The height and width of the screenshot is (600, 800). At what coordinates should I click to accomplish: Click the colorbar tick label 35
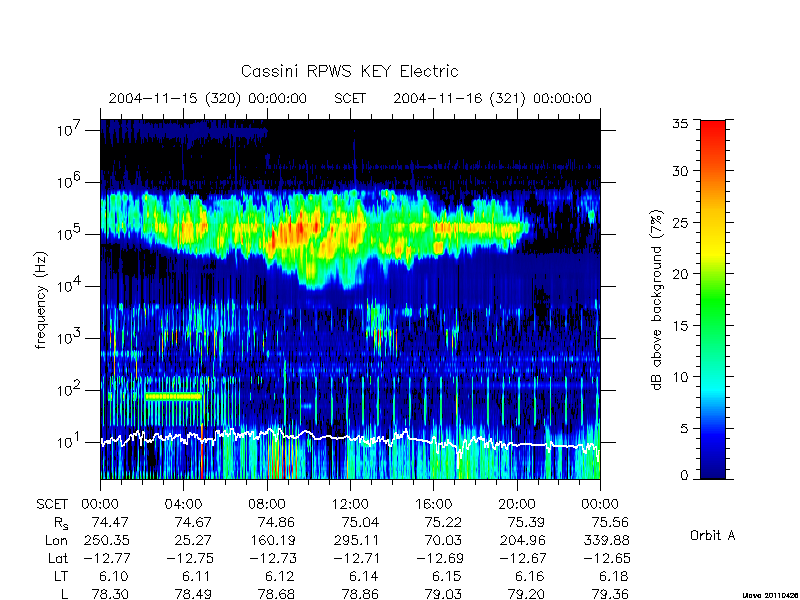[x=680, y=124]
